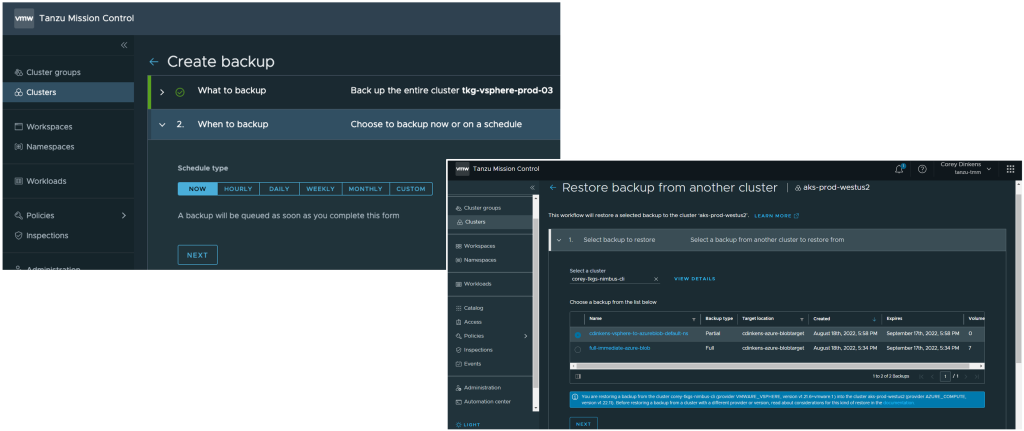Open Administration in Restore backup window sidebar
This screenshot has height=431, width=1024.
[x=478, y=388]
